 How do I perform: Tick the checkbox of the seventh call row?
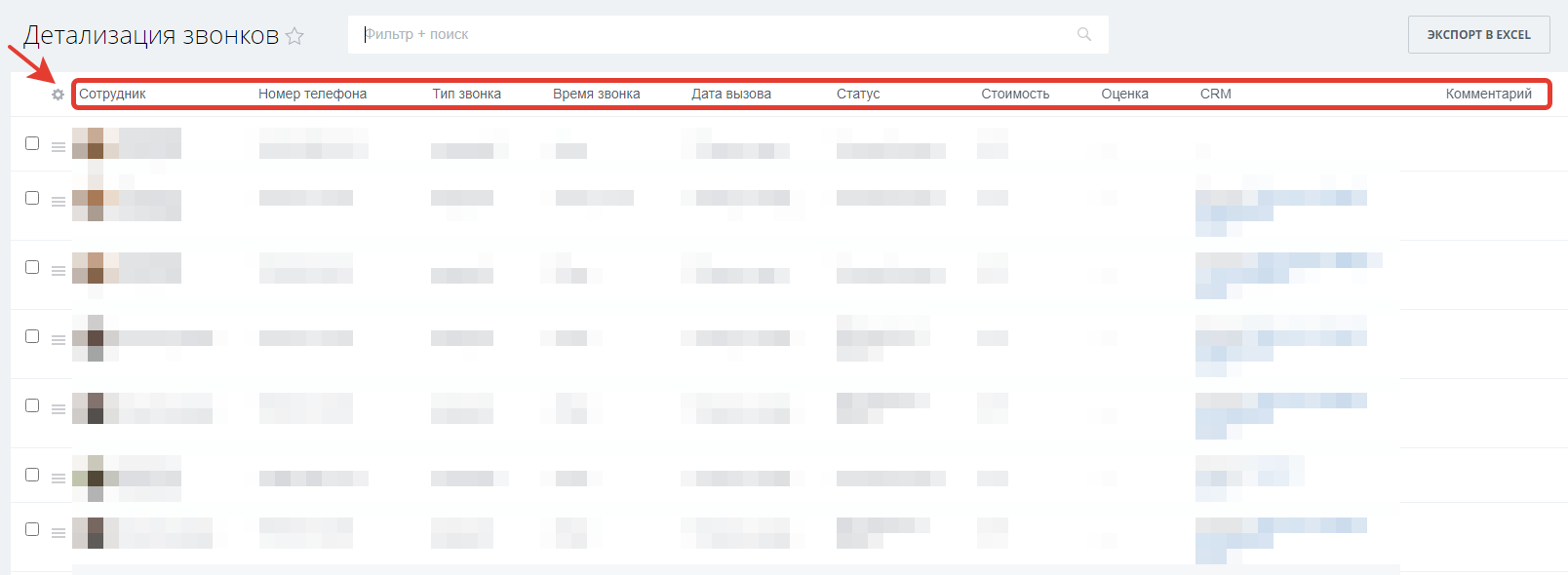pyautogui.click(x=32, y=529)
